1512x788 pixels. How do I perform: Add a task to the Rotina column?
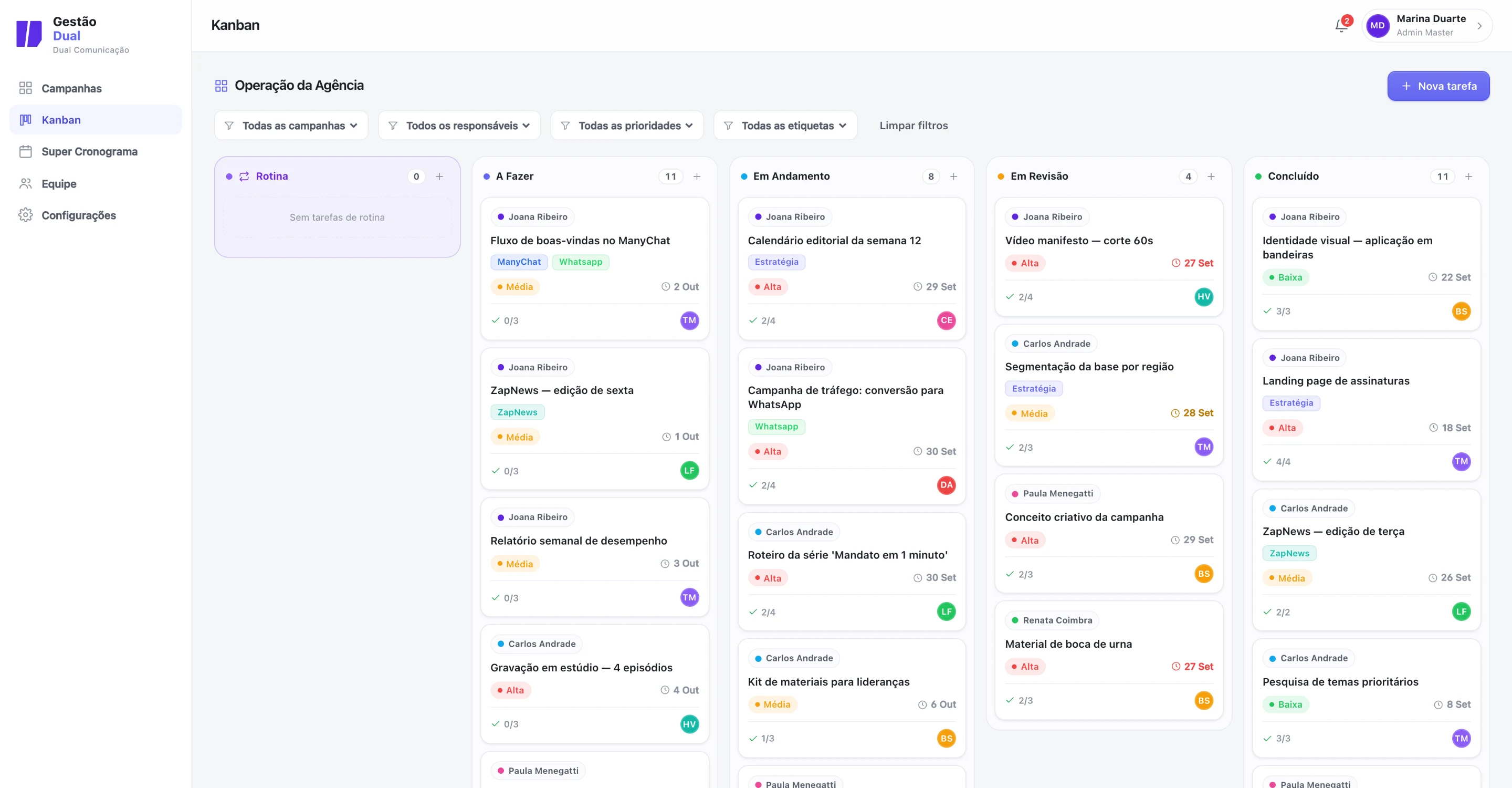pos(439,176)
